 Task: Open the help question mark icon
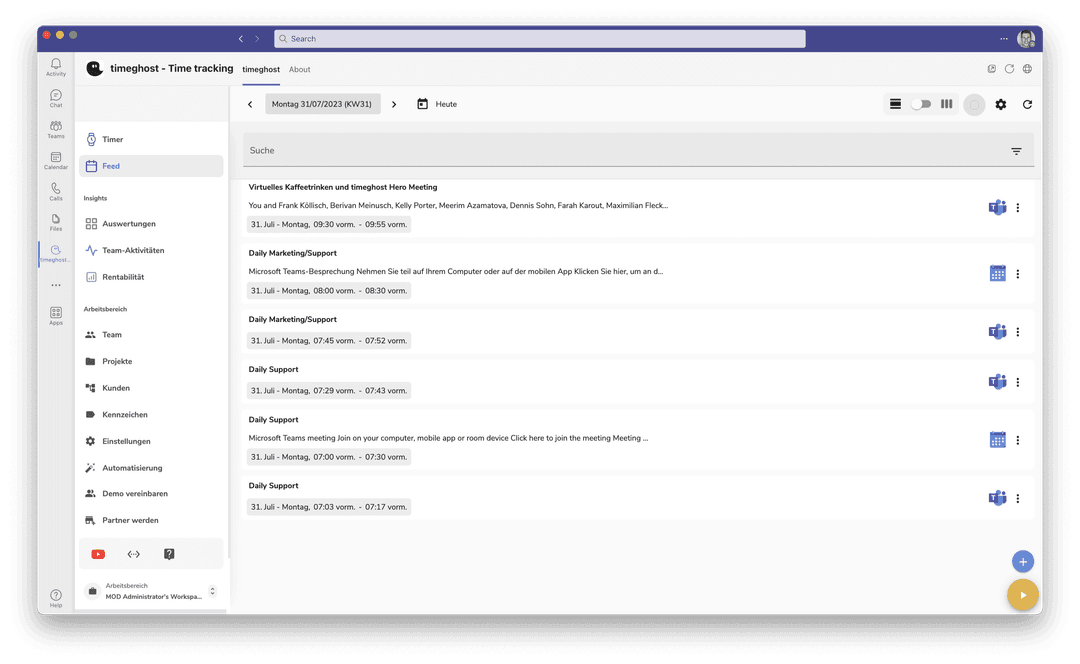pos(168,553)
